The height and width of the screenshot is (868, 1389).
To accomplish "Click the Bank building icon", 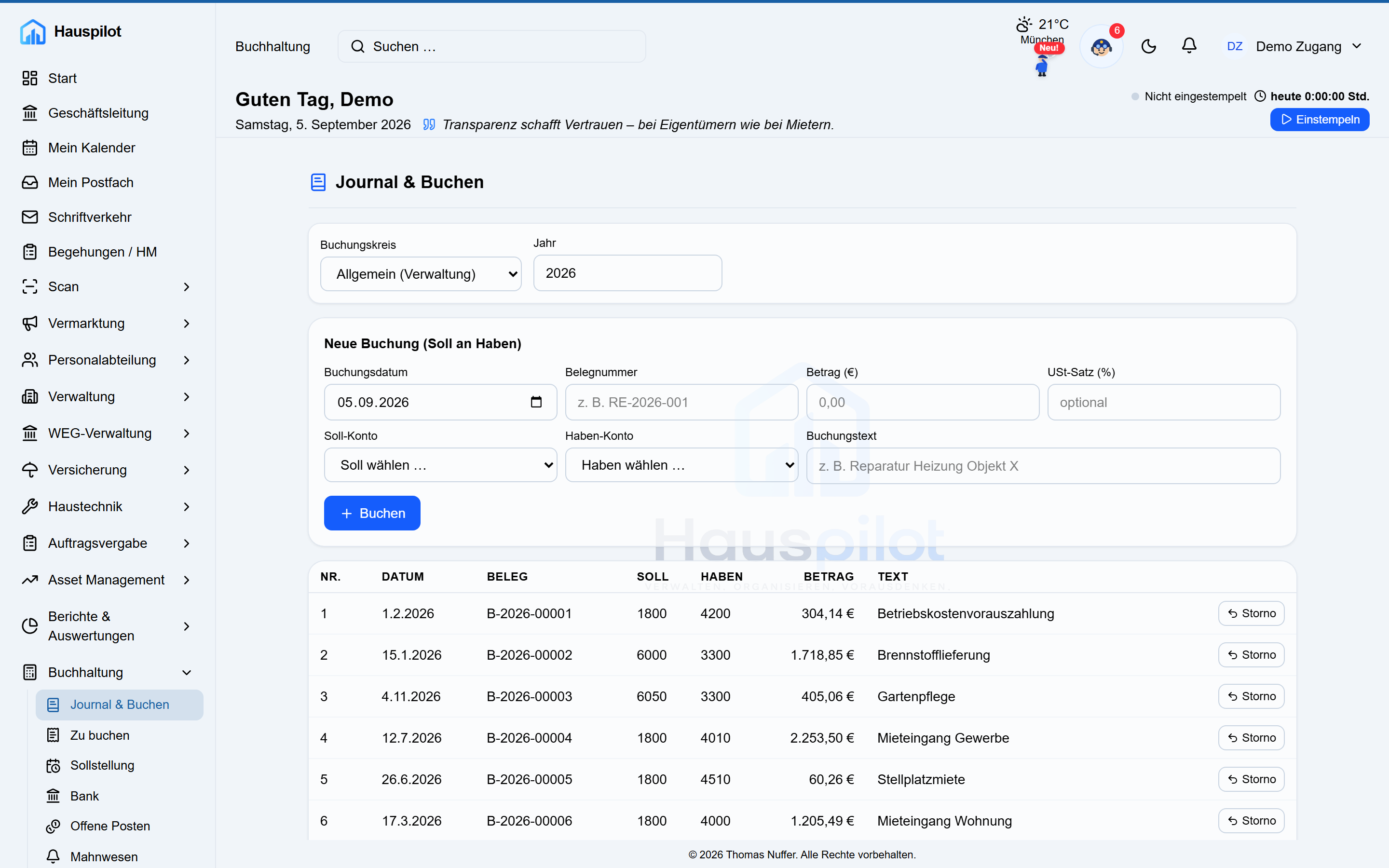I will tap(53, 796).
